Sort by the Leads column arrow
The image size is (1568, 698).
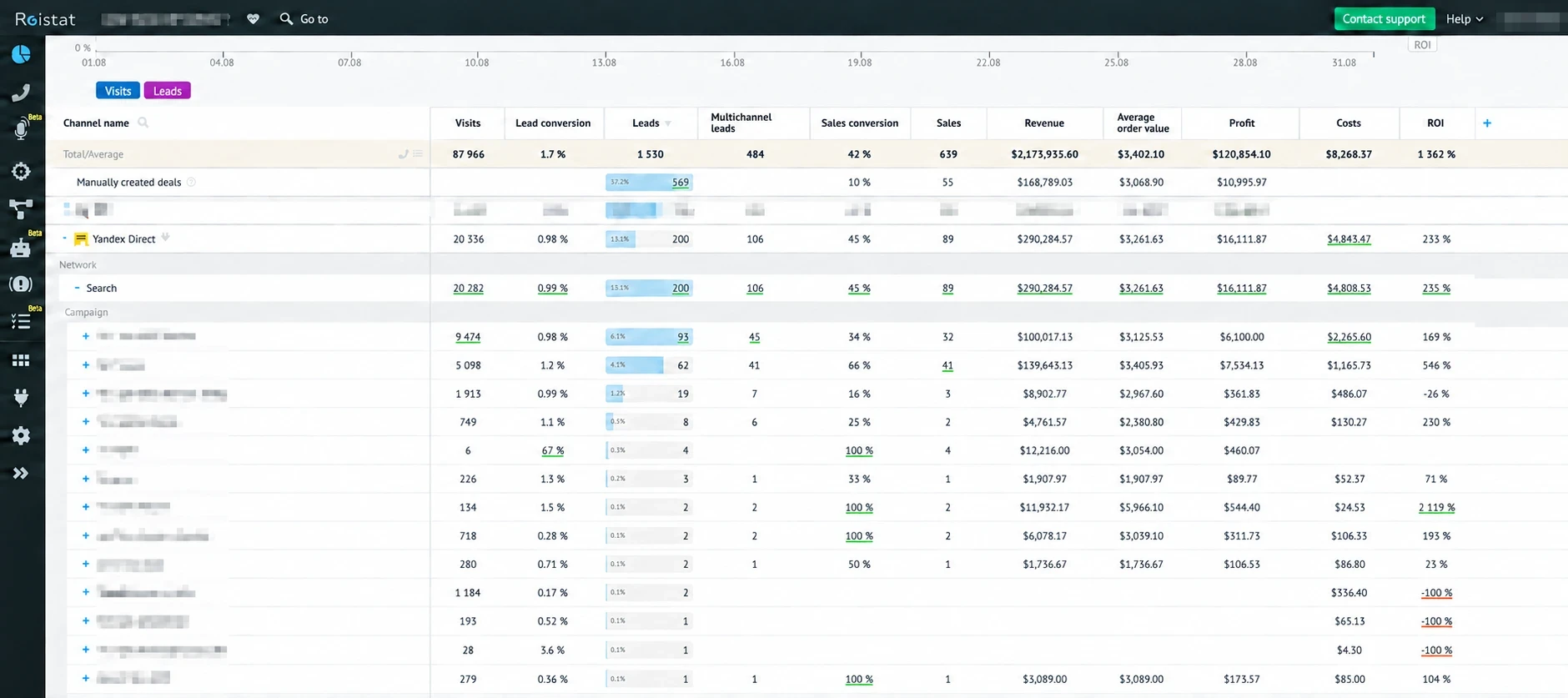pos(668,123)
